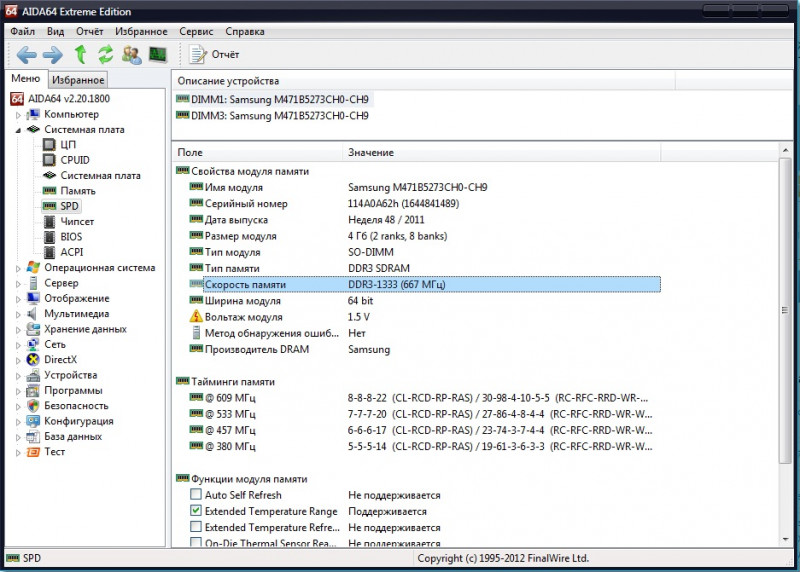Open the green graph monitor toolbar icon

click(x=158, y=54)
